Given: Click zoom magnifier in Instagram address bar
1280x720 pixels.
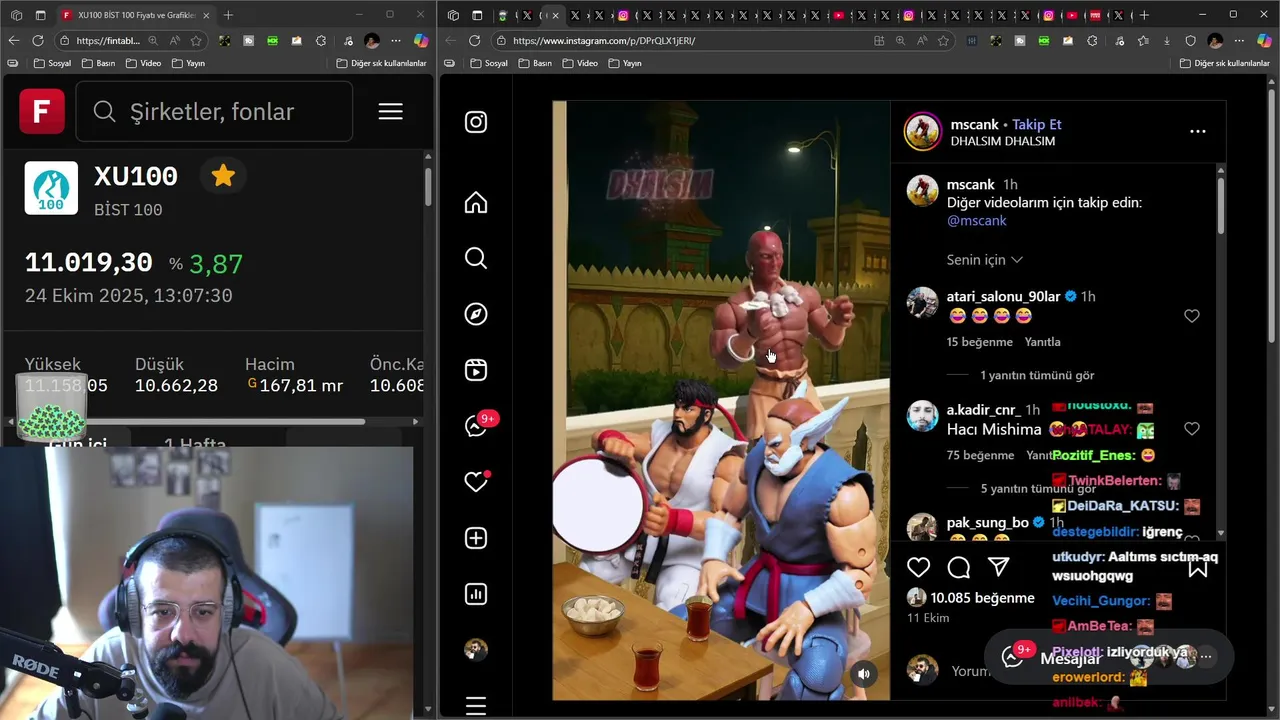Looking at the screenshot, I should pyautogui.click(x=900, y=40).
